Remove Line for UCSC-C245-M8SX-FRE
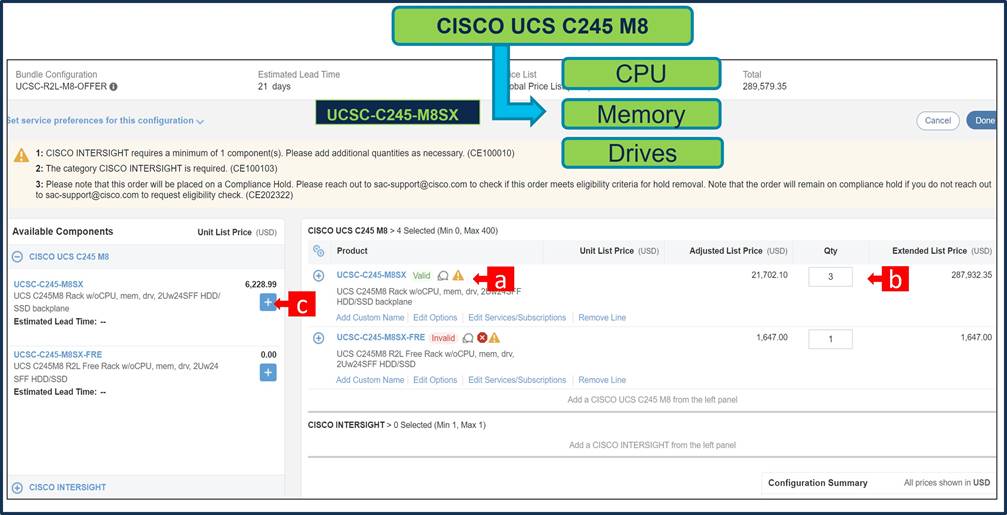Viewport: 1007px width, 515px height. pos(602,380)
